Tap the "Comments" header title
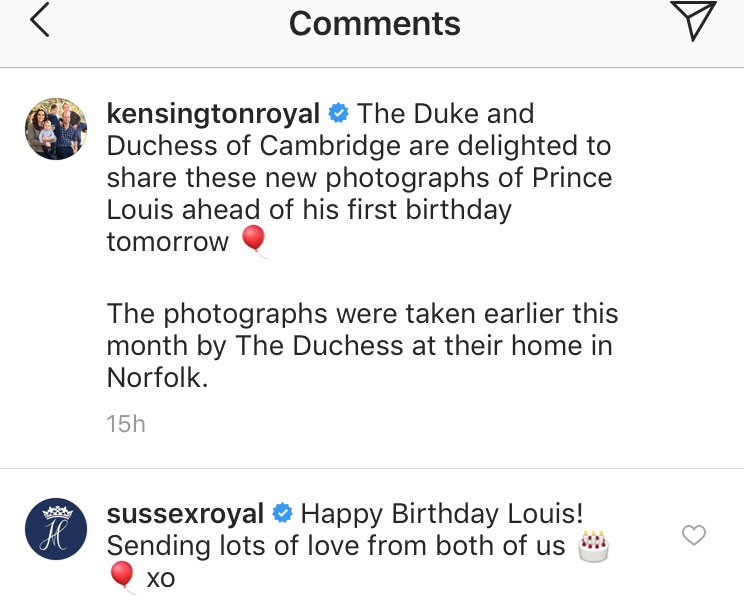The width and height of the screenshot is (744, 606). (374, 24)
